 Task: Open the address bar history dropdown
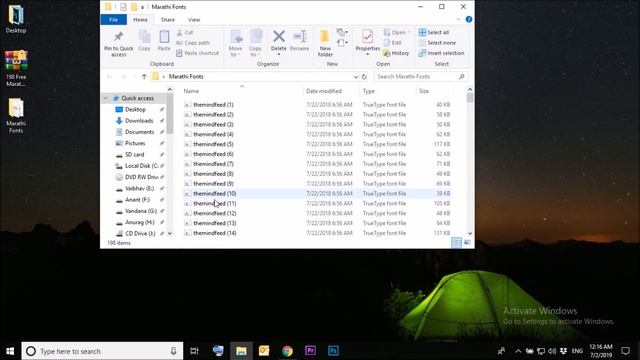[x=356, y=77]
